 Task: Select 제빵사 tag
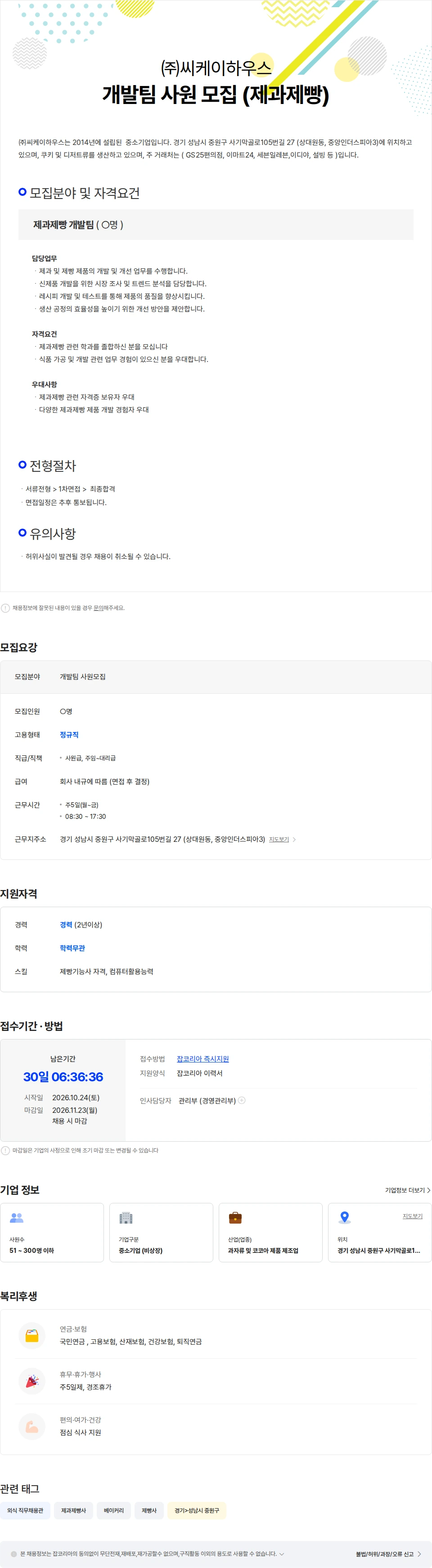[x=149, y=1510]
